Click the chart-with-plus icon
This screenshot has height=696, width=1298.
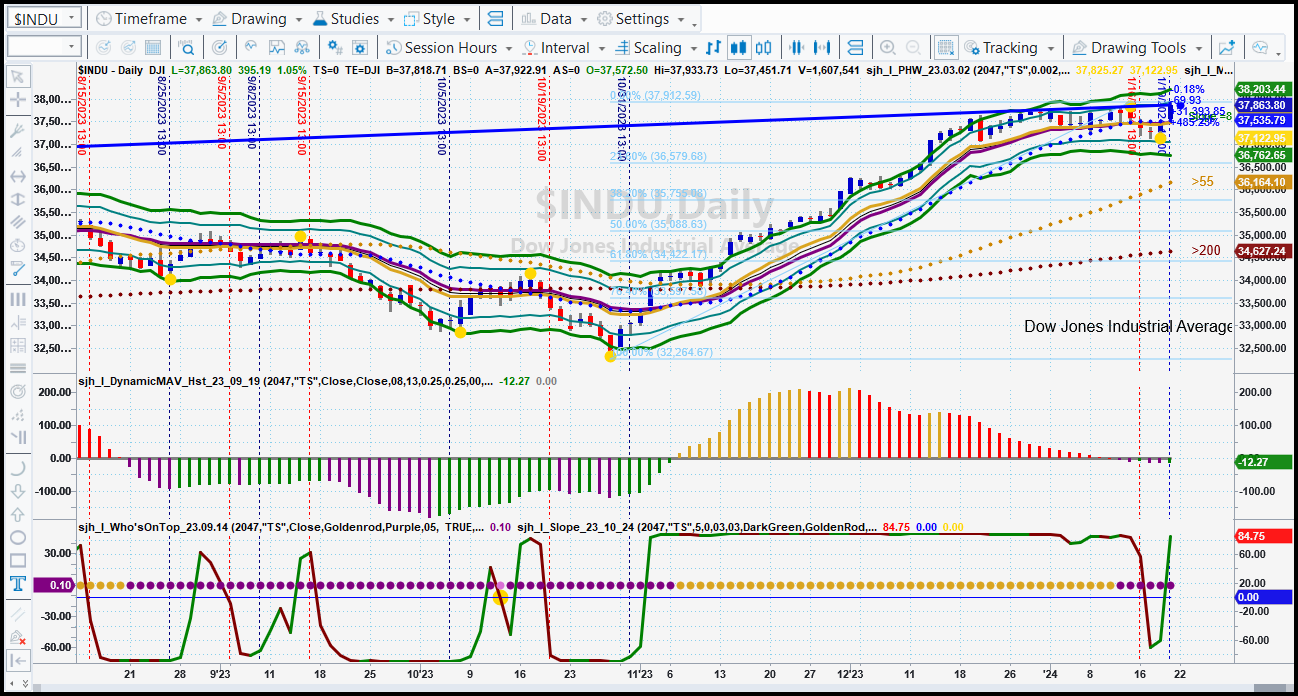click(1228, 47)
